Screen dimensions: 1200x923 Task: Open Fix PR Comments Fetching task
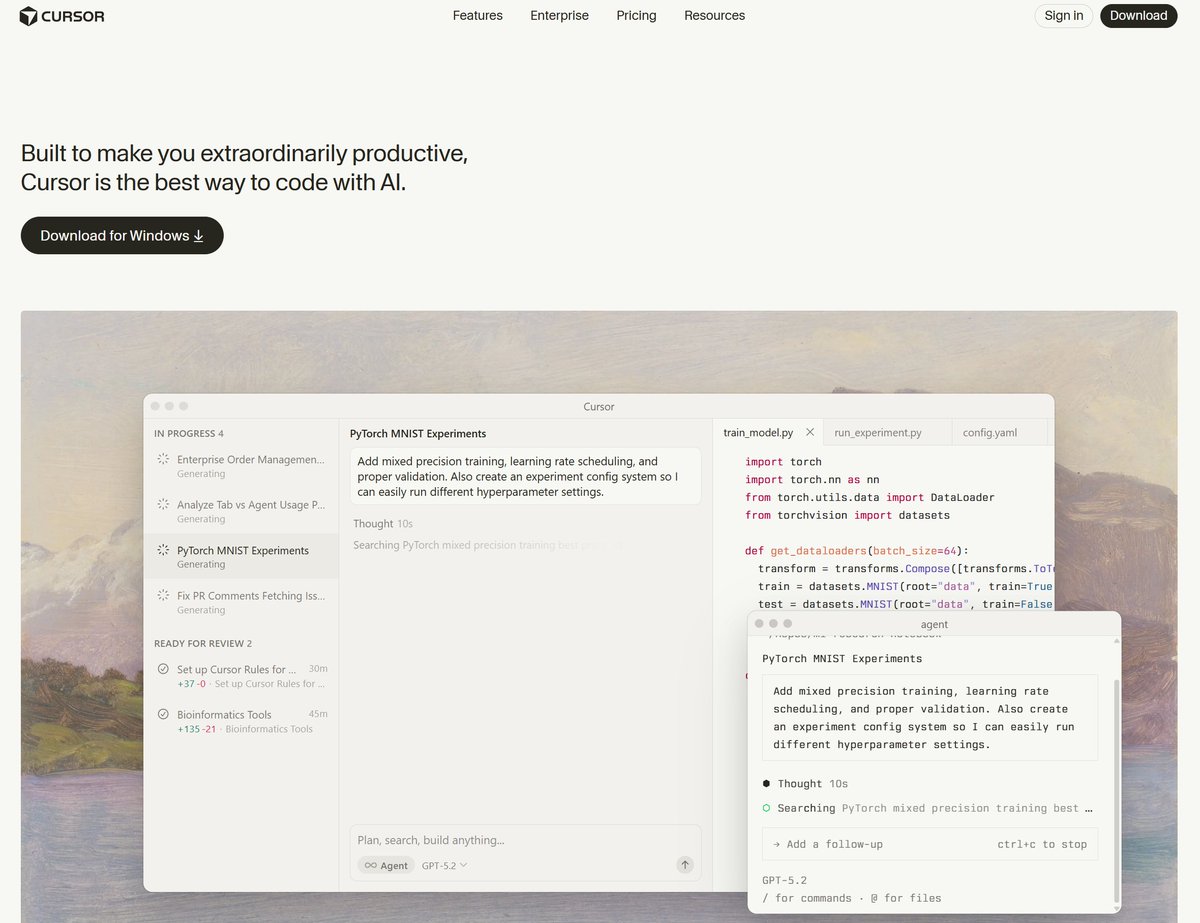241,602
